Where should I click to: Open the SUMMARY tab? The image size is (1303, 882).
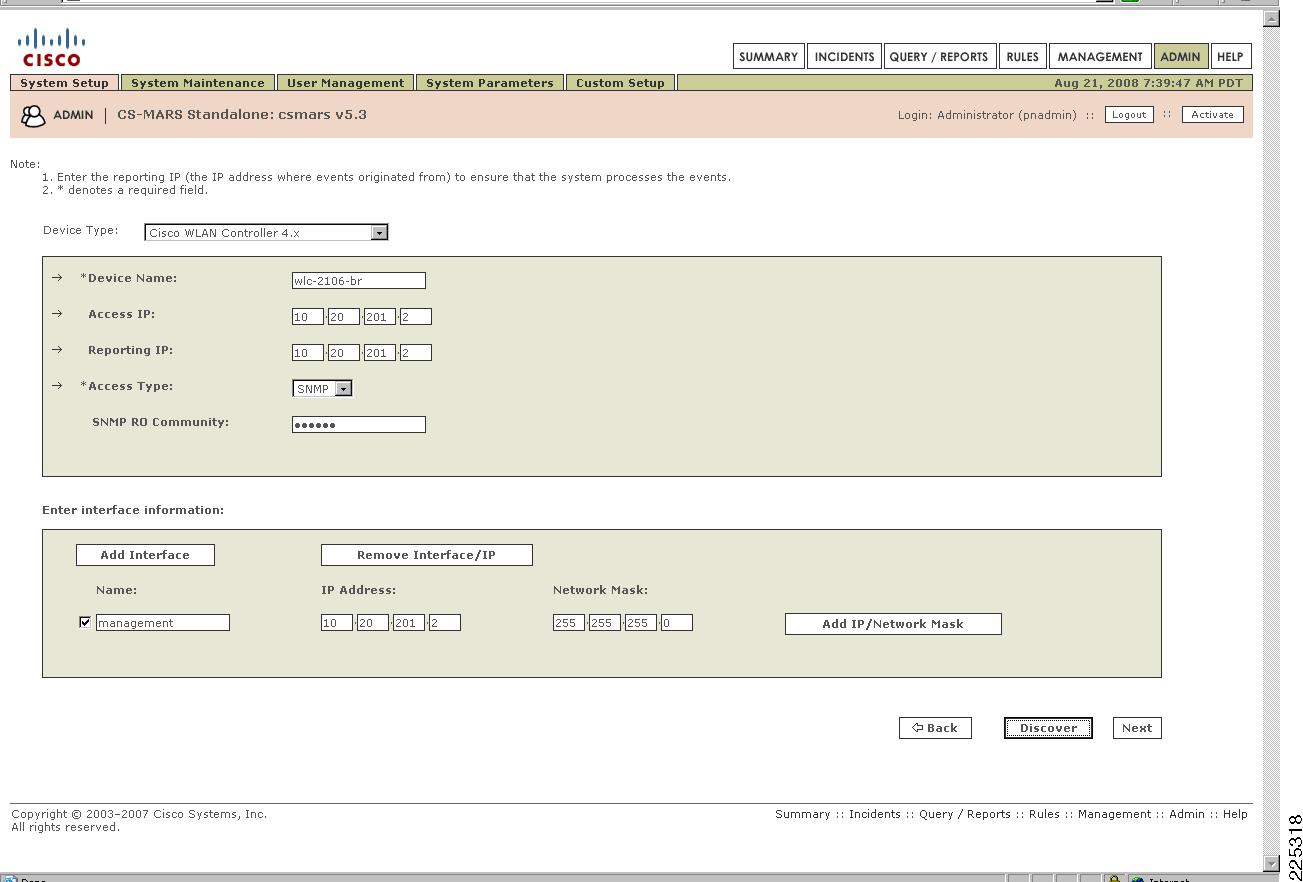(768, 57)
